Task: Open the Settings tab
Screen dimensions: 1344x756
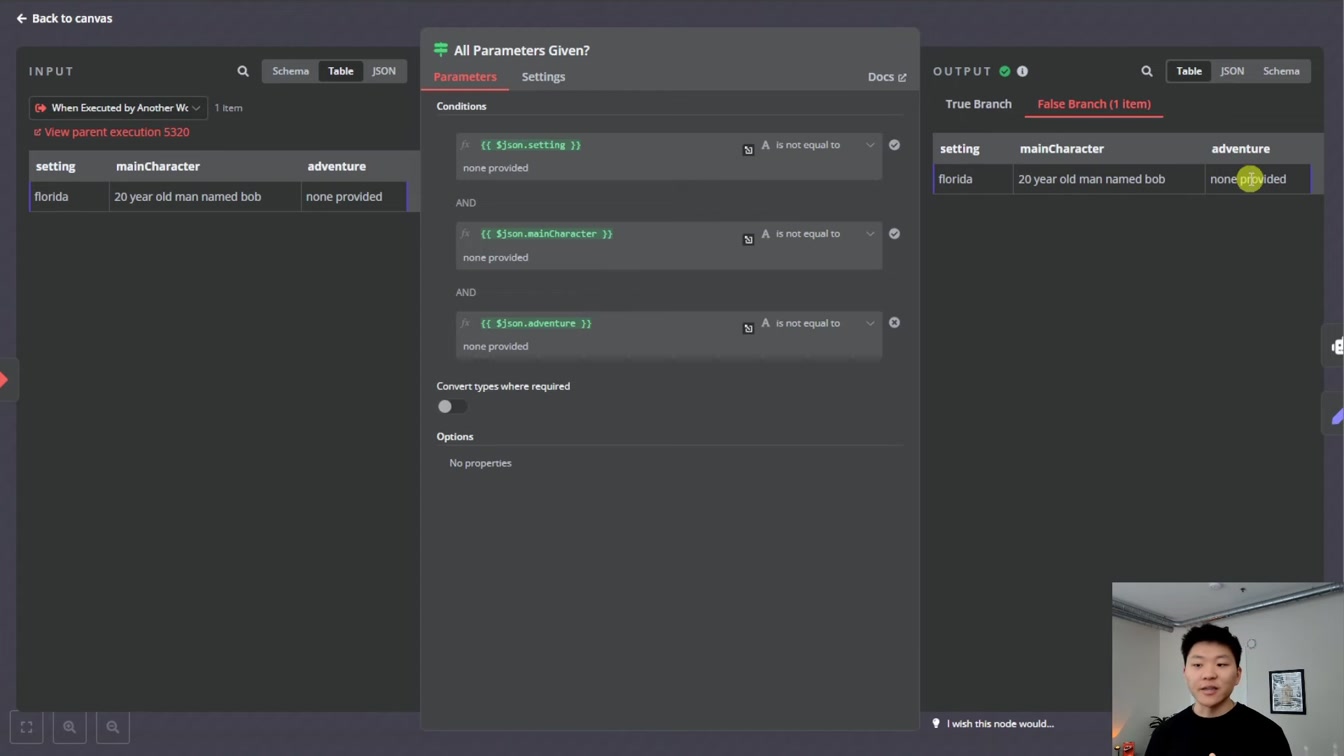Action: click(543, 77)
